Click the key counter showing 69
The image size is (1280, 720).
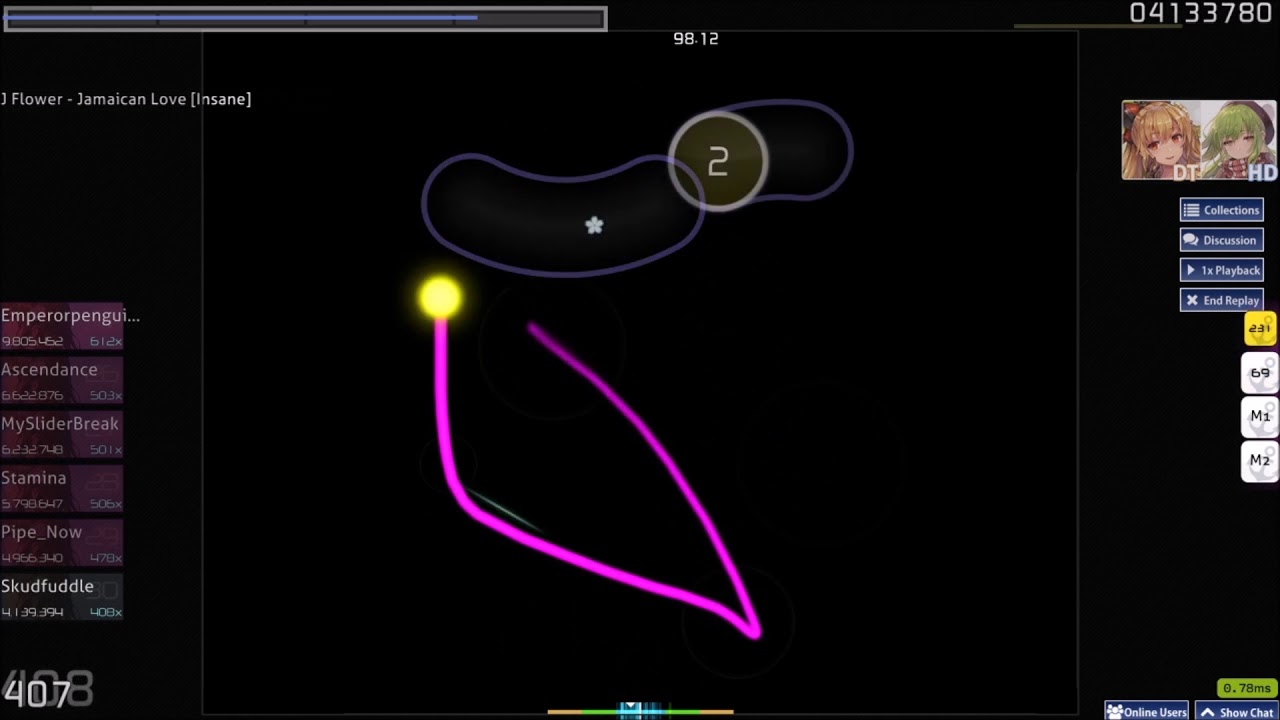pos(1260,373)
